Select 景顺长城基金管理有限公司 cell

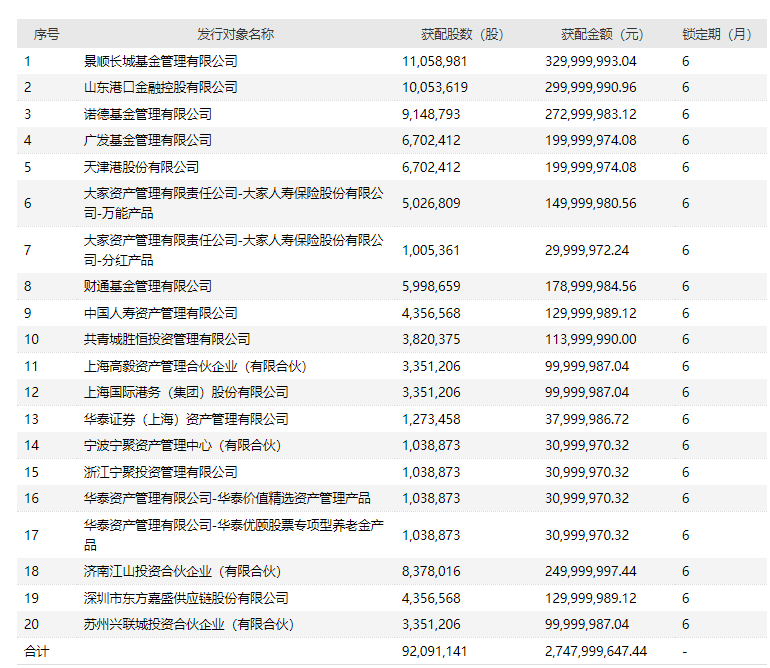pyautogui.click(x=161, y=61)
